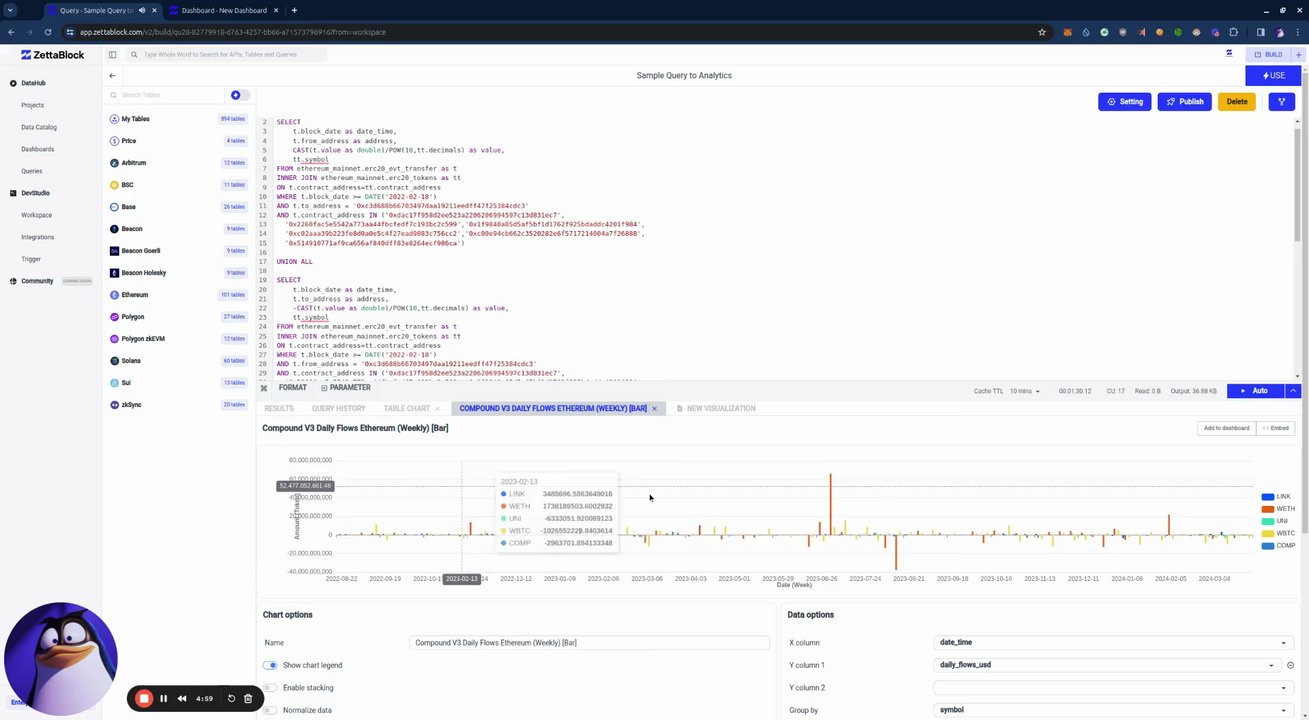Toggle UNI series in chart legend
This screenshot has height=720, width=1309.
point(1276,521)
